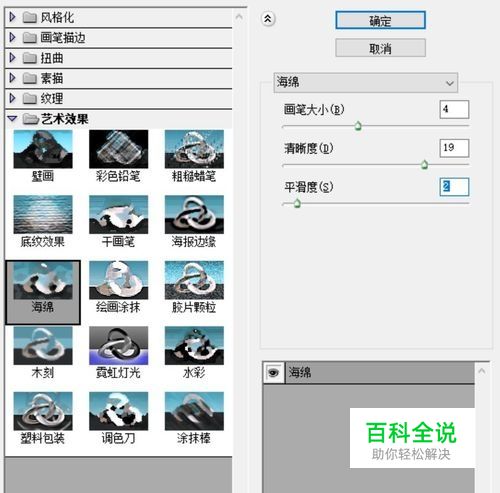Viewport: 500px width, 493px height.
Task: Click the 取消 button
Action: click(380, 48)
